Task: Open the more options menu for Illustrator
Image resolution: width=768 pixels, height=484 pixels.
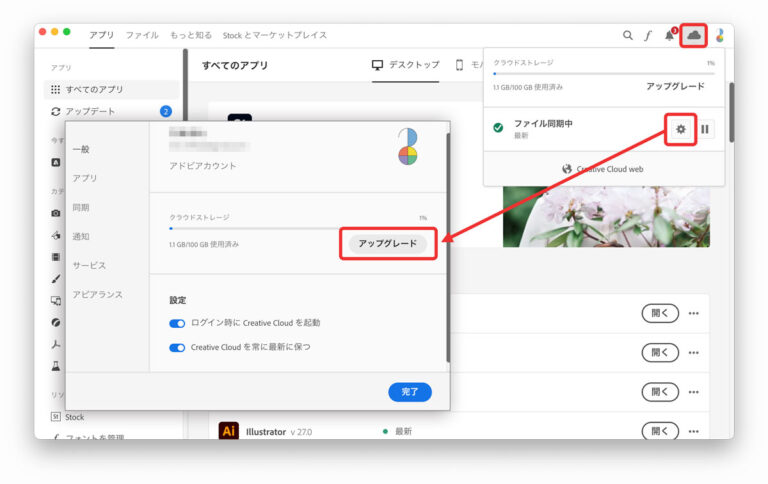Action: [x=693, y=431]
